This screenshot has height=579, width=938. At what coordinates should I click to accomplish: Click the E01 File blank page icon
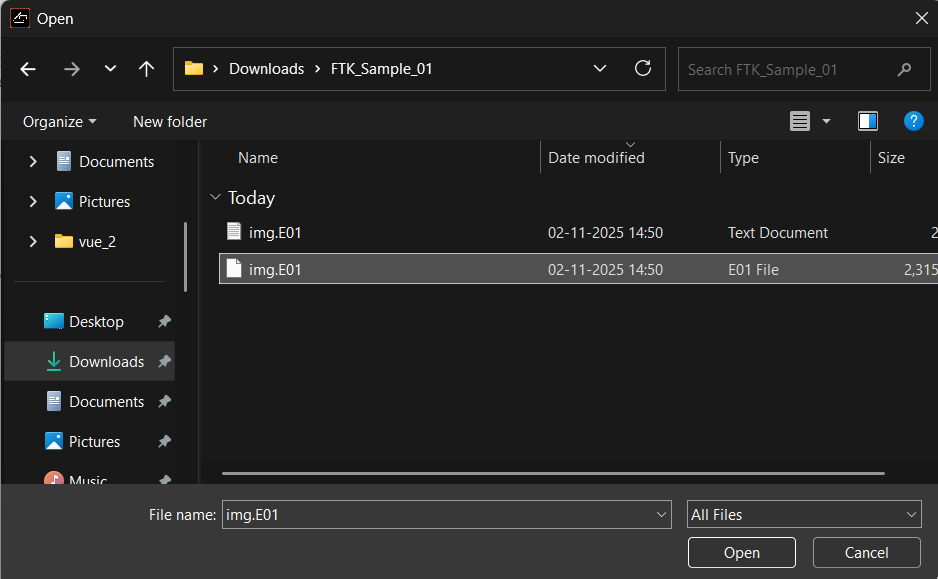point(234,269)
